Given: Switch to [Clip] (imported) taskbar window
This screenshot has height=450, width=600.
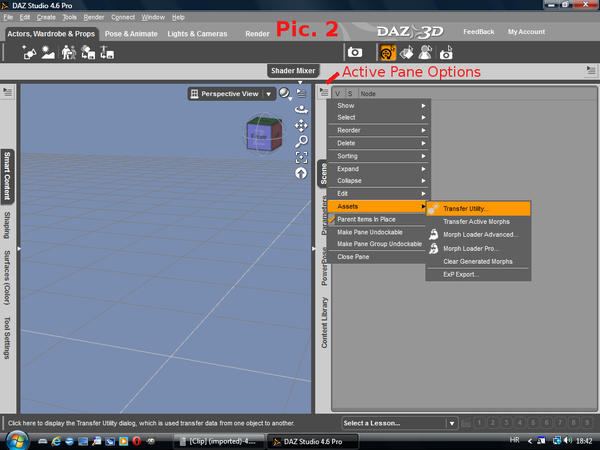Looking at the screenshot, I should click(x=219, y=442).
